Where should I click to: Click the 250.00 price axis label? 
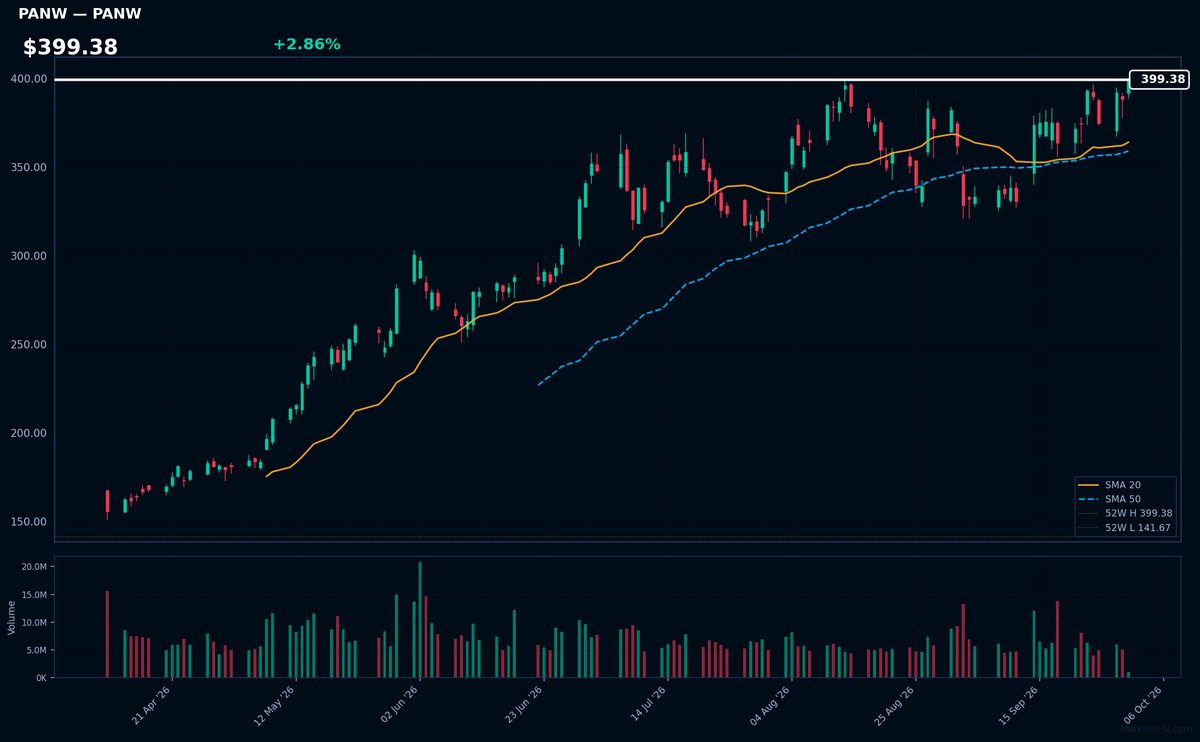click(29, 345)
